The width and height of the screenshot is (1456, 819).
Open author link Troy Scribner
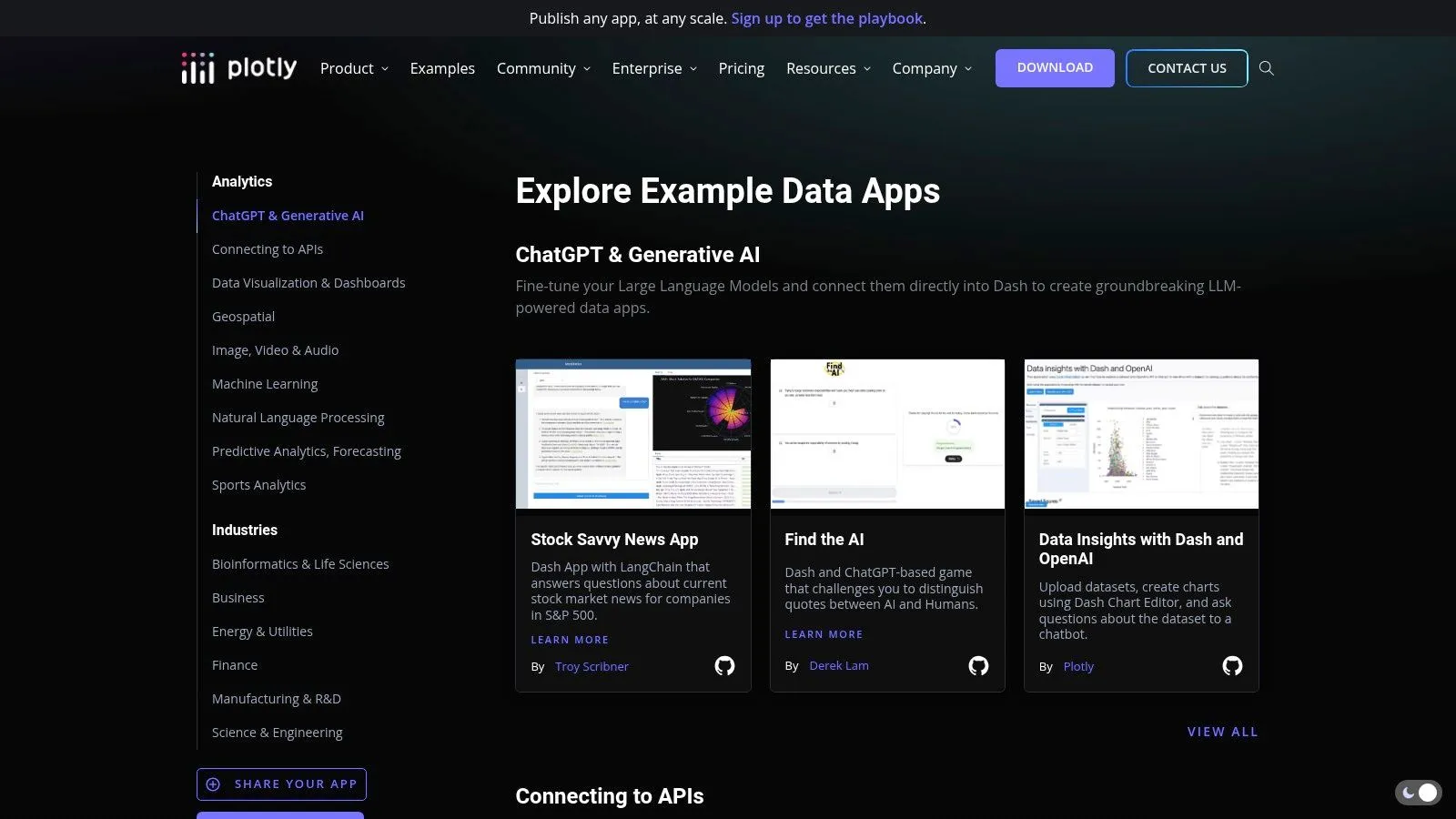coord(591,666)
